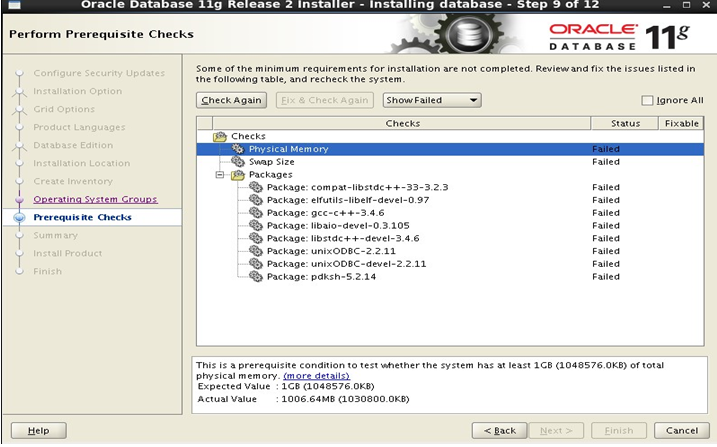Select Package: unixODBC-devel-2.2.11 row
Screen dimensions: 717x447
450,264
